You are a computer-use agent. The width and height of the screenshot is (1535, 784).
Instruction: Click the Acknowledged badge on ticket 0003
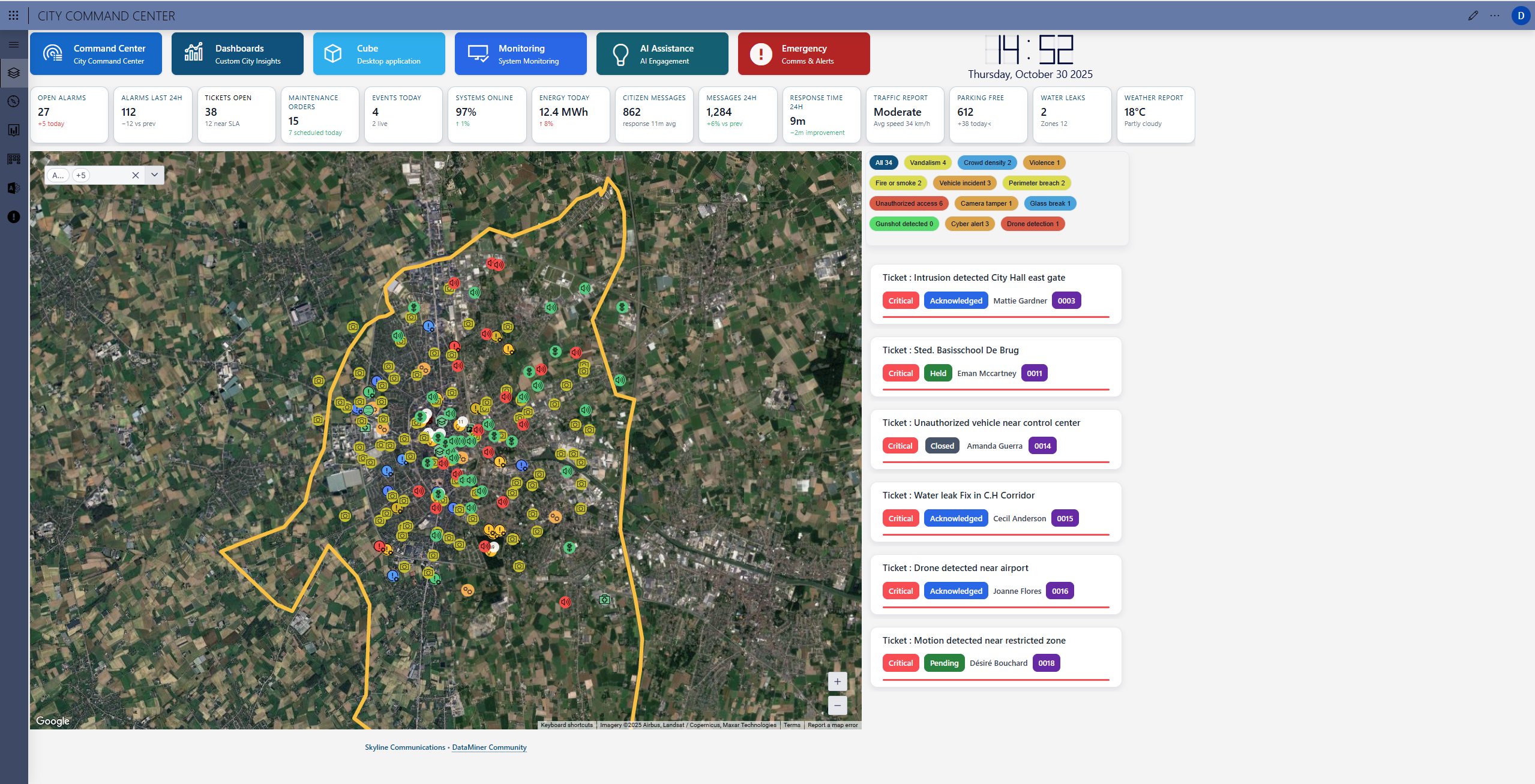click(955, 301)
